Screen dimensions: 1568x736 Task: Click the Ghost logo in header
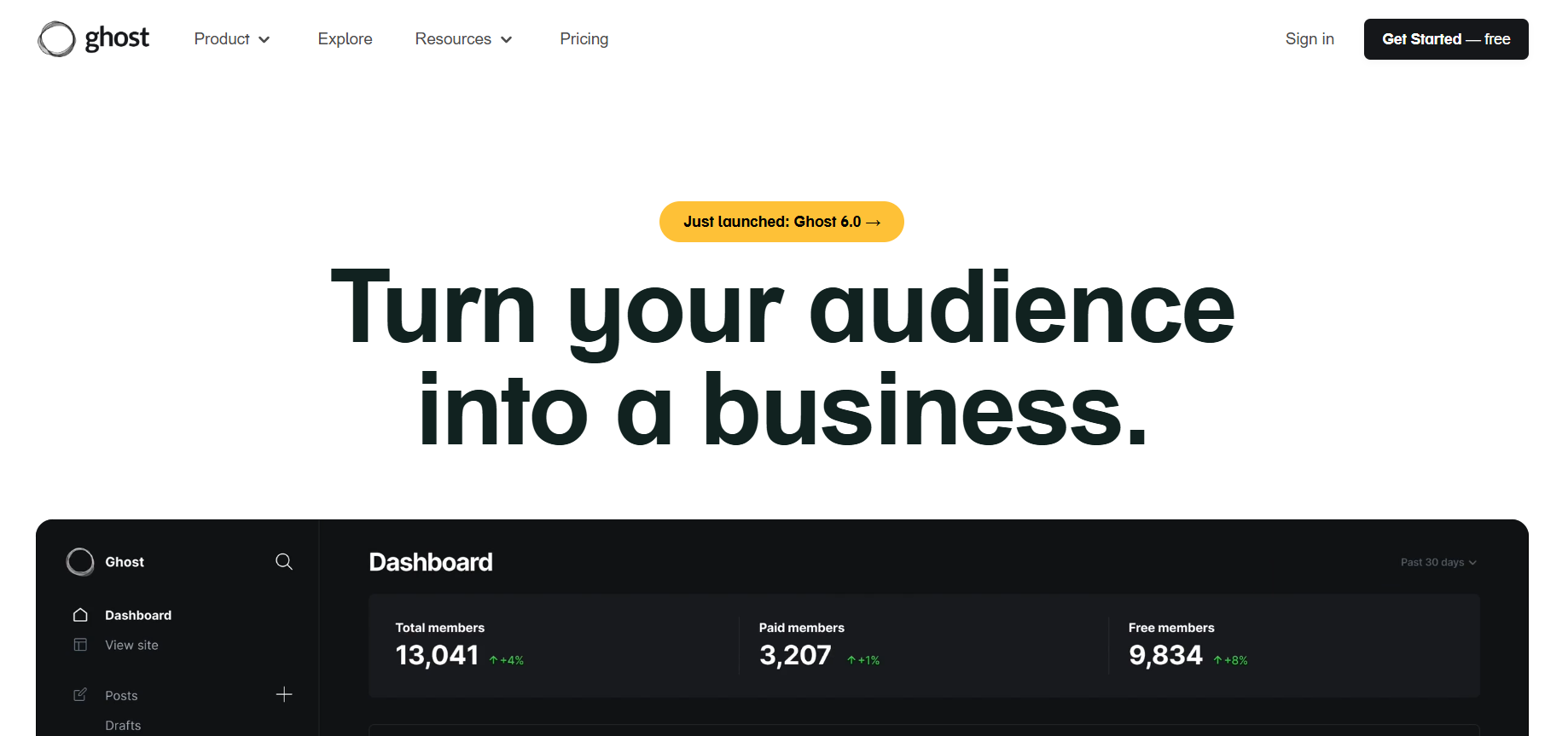pyautogui.click(x=94, y=38)
